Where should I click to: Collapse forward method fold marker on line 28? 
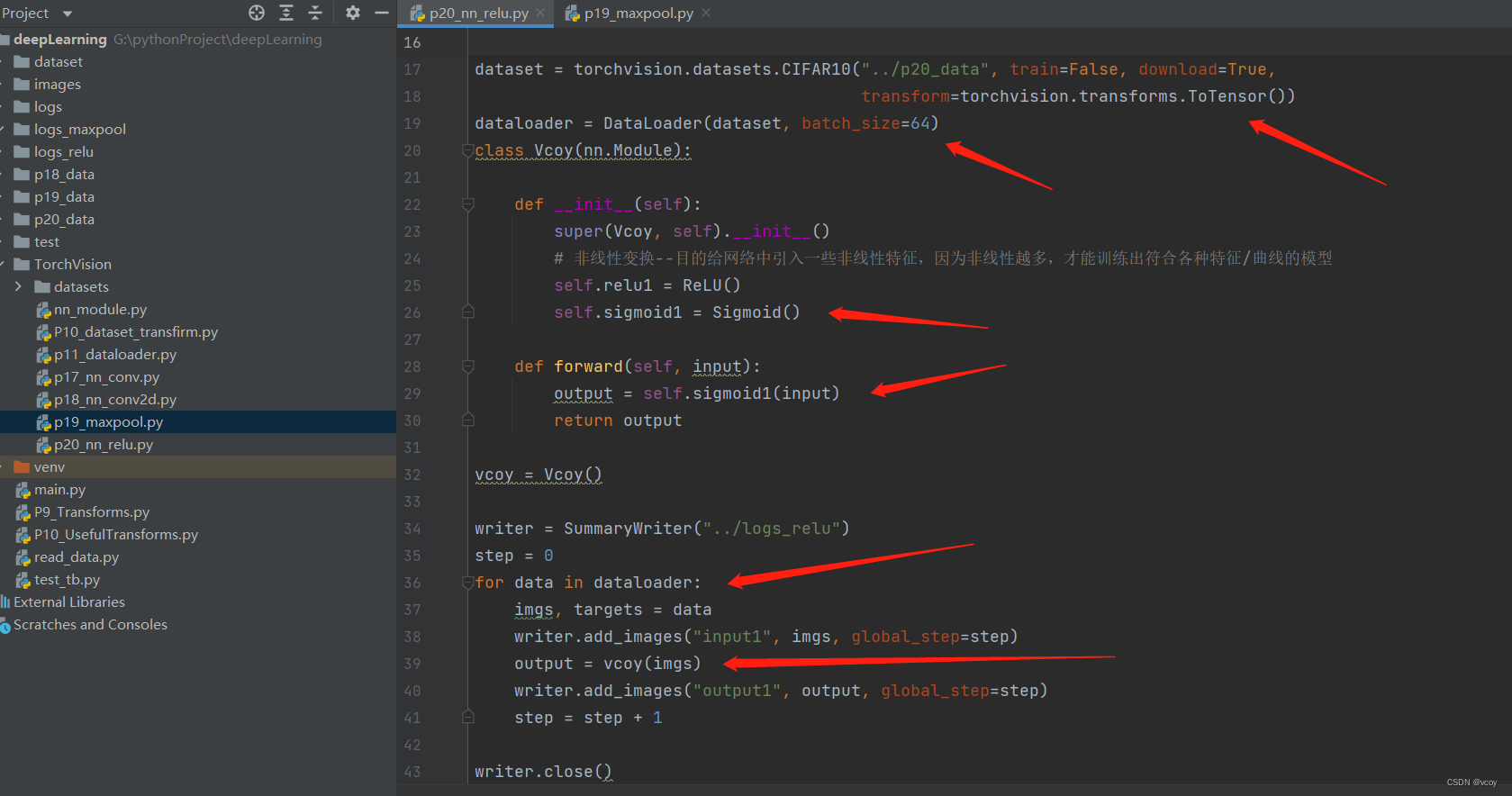tap(468, 366)
